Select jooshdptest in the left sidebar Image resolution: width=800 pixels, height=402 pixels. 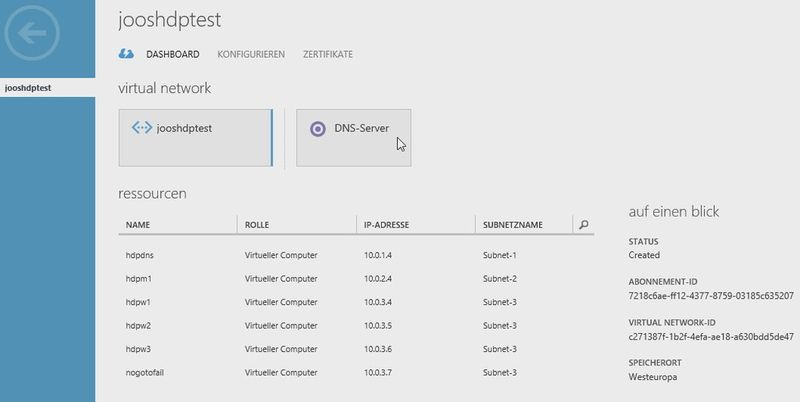[x=29, y=88]
